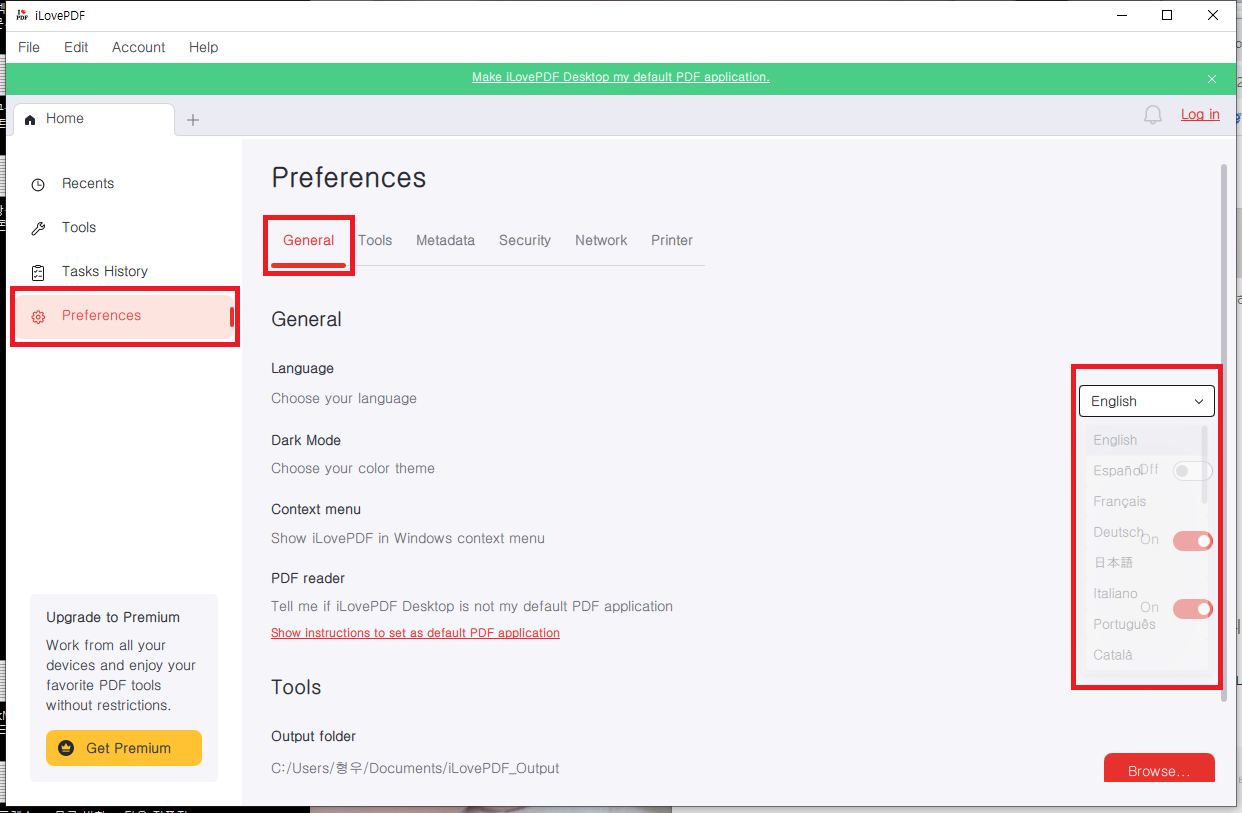Click the Tools wrench icon in the sidebar
The width and height of the screenshot is (1242, 813).
(x=38, y=228)
